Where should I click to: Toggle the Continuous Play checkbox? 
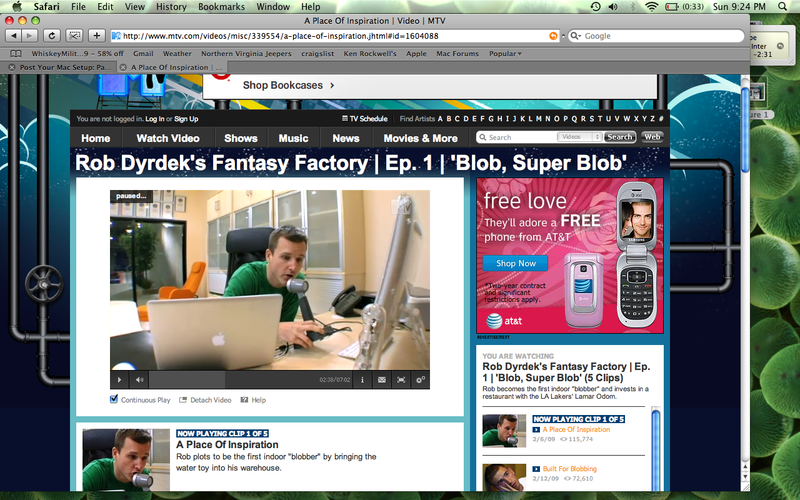pyautogui.click(x=114, y=399)
